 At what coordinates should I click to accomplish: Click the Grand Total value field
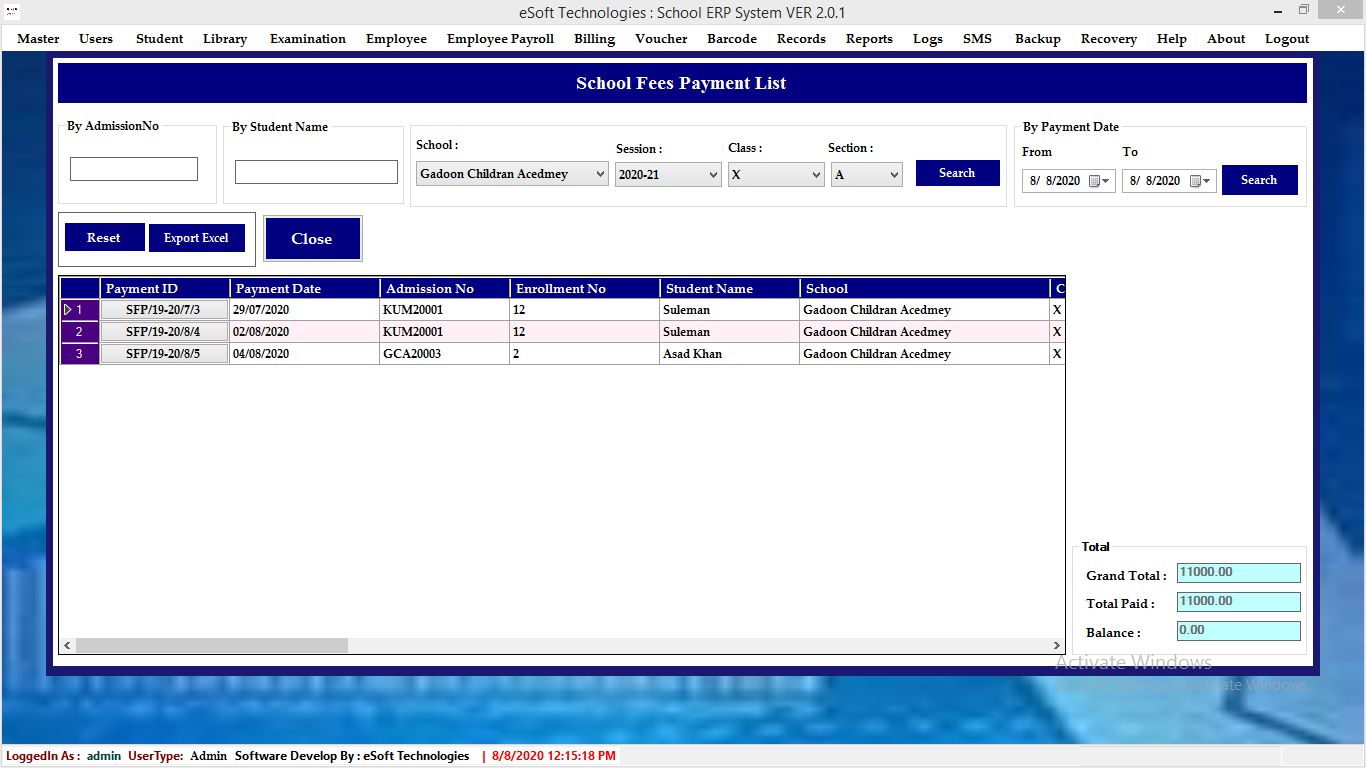tap(1239, 573)
